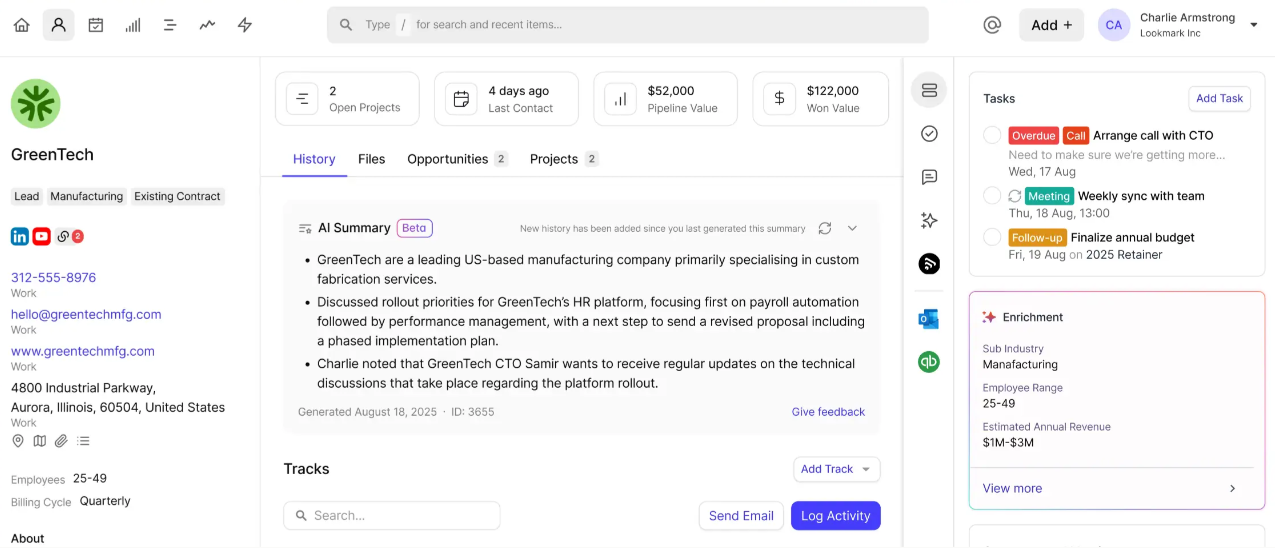Screen dimensions: 1275x548
Task: Click the Send Email button
Action: point(741,516)
